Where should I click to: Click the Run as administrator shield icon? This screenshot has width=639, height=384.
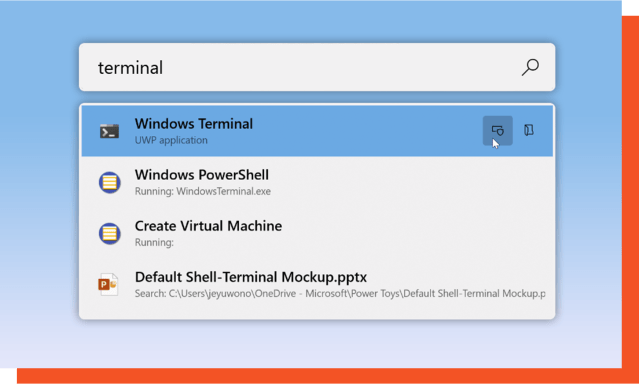point(498,130)
